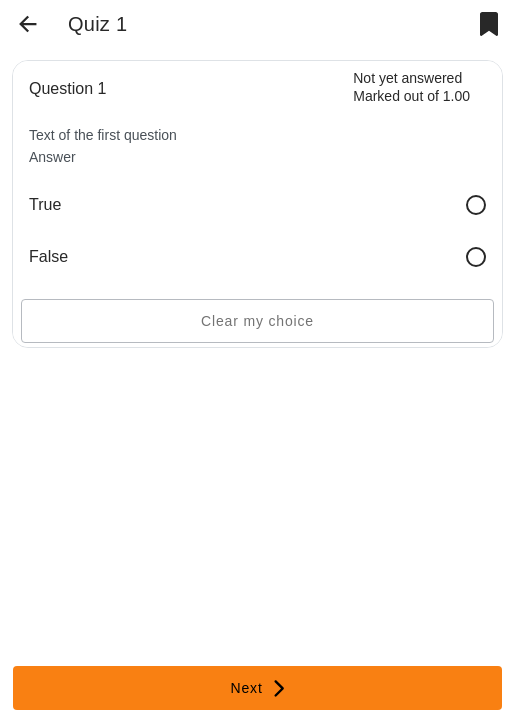Screen dimensions: 515x720
Task: Click the 'Answer' label above the options
Action: click(x=52, y=157)
